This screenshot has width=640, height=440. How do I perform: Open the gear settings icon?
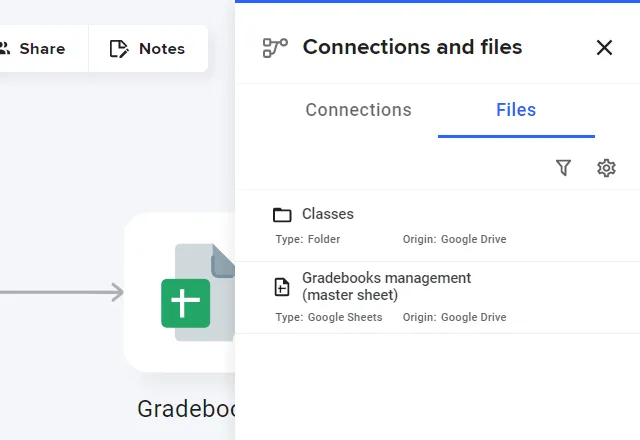[x=606, y=168]
